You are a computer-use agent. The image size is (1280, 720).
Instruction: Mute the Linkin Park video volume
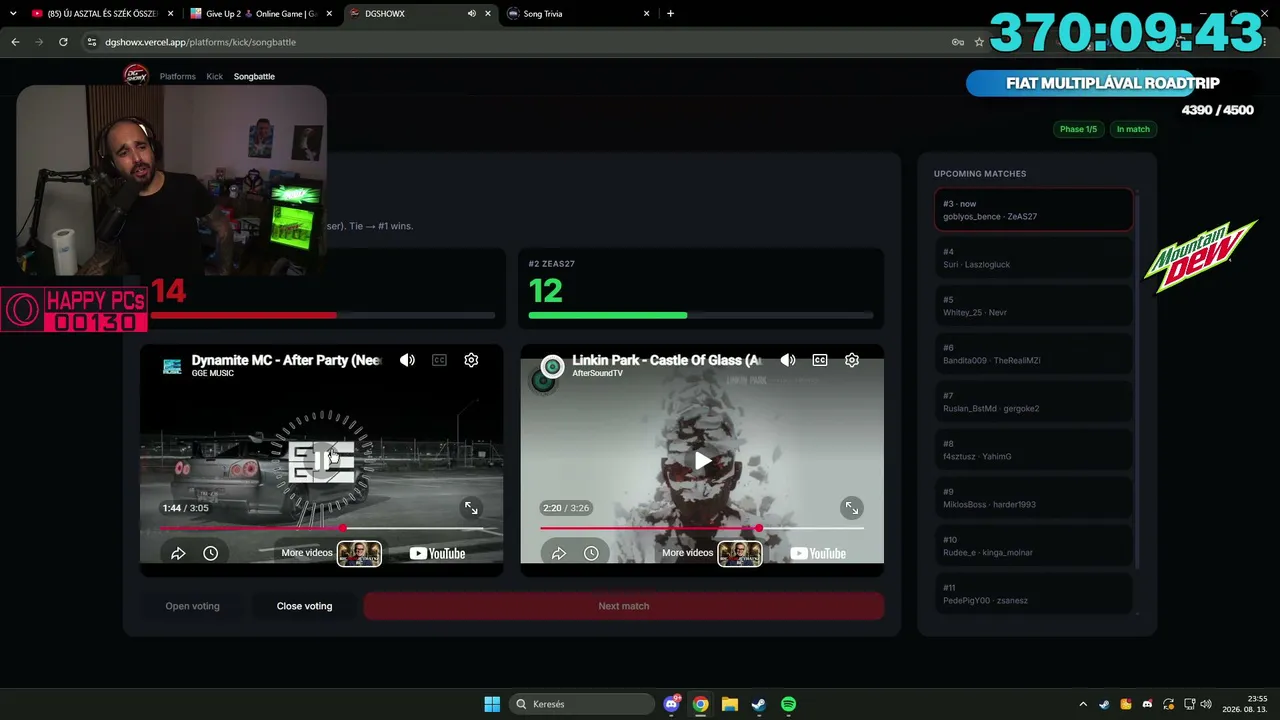[788, 360]
